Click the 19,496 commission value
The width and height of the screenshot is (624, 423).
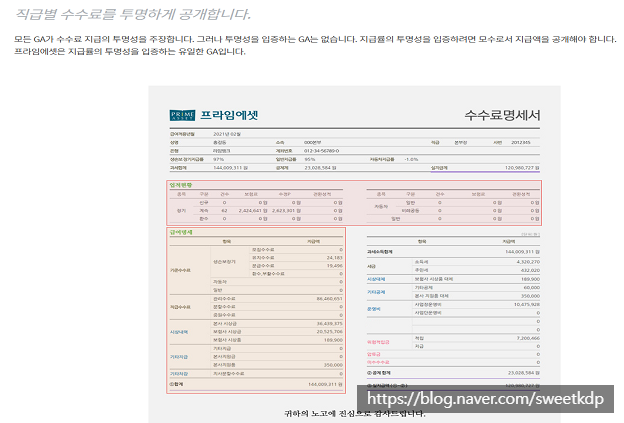335,266
